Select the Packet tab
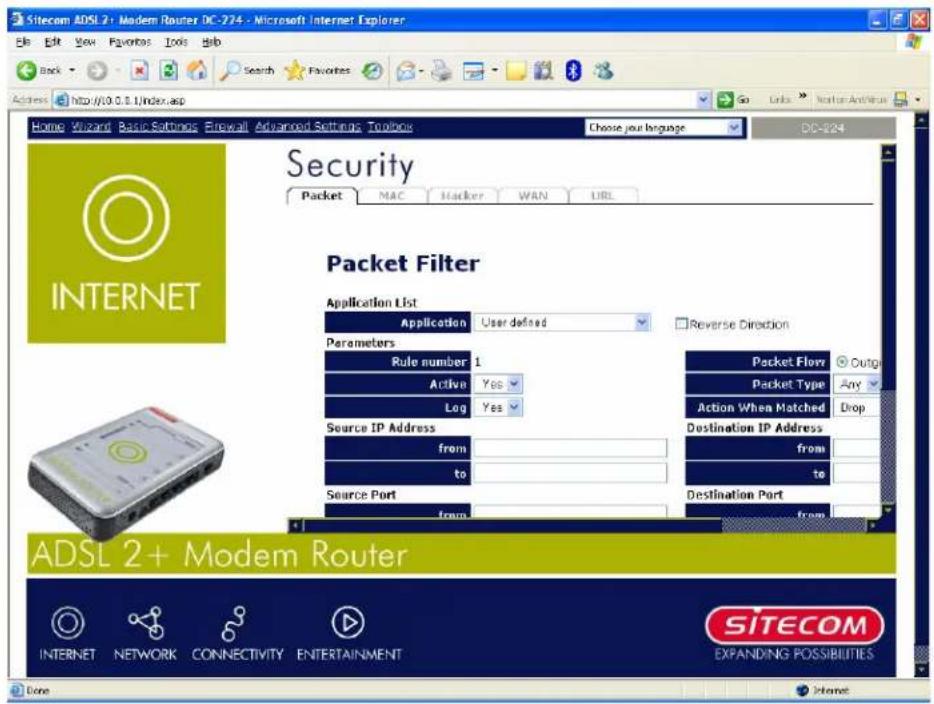Viewport: 934px width, 704px height. (x=322, y=196)
